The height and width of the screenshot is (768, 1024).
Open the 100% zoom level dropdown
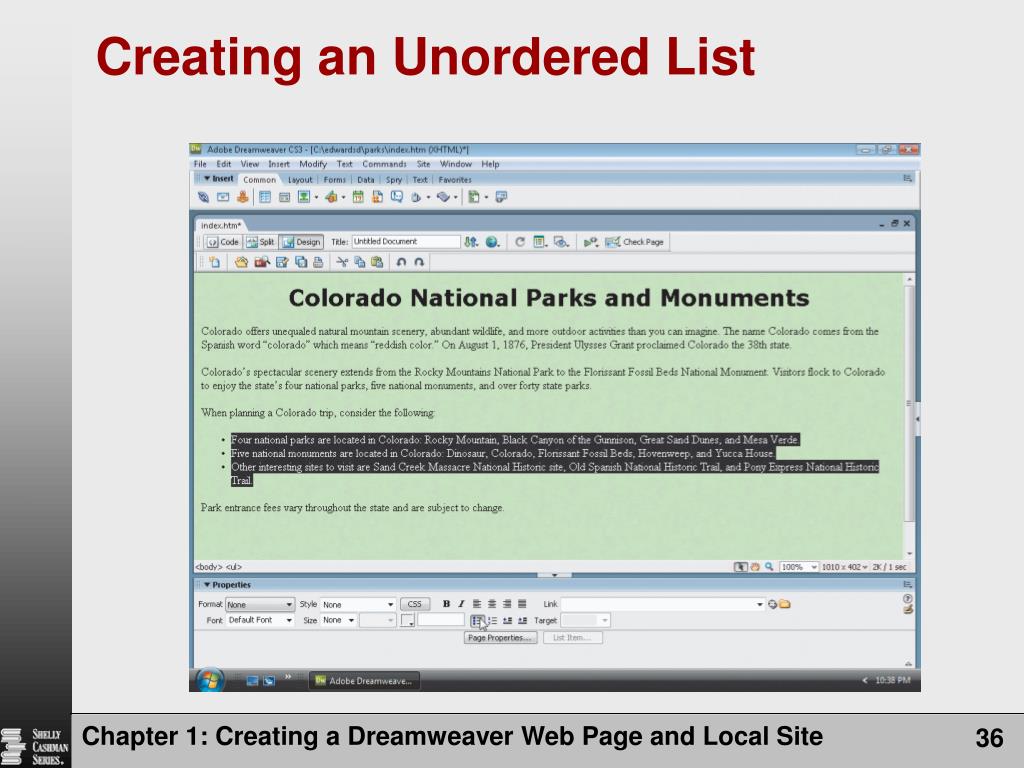799,567
